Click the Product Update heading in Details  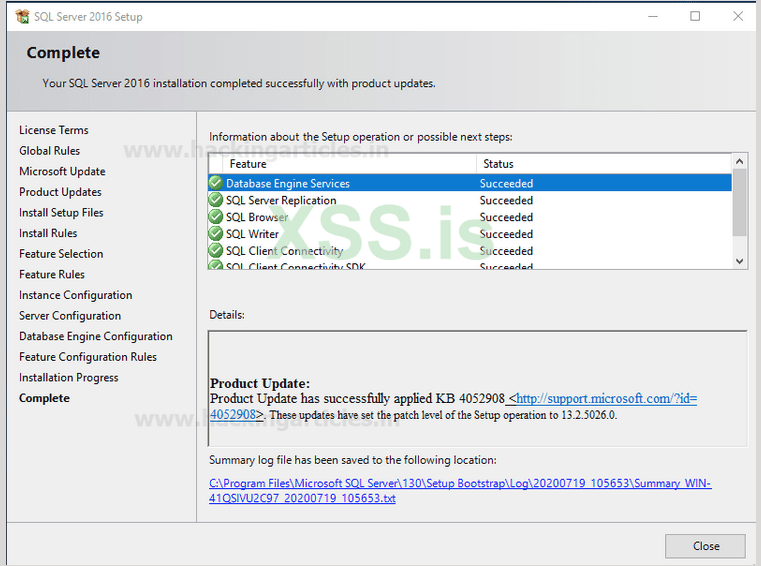pyautogui.click(x=260, y=383)
